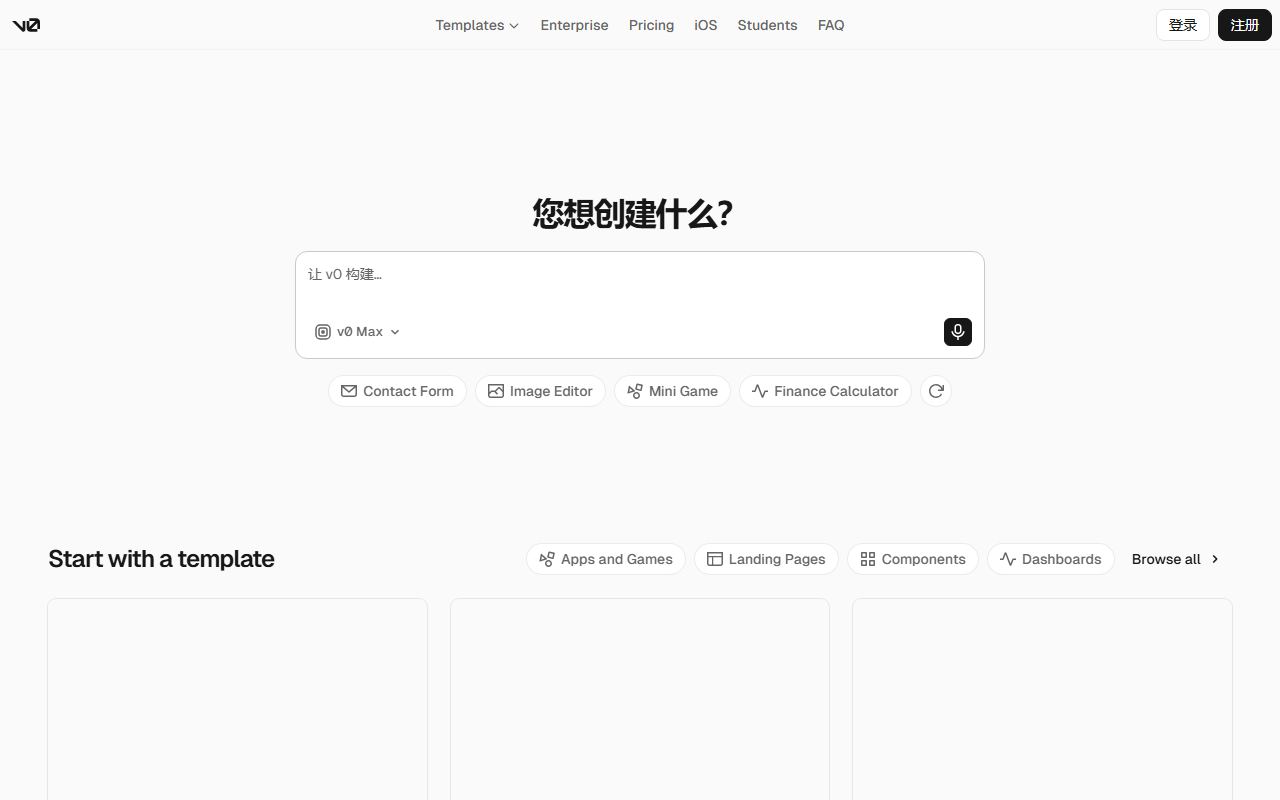The image size is (1280, 800).
Task: Open the FAQ link
Action: coord(831,25)
